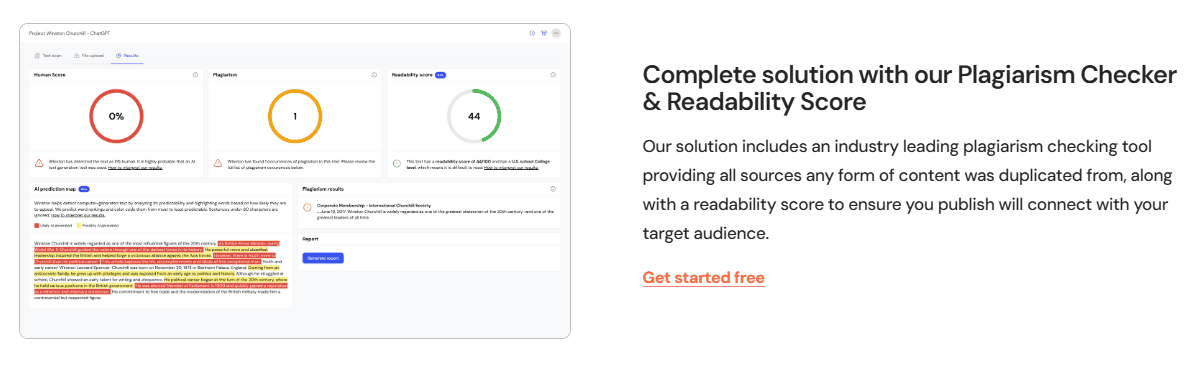
Task: Open 'How to interpret' link under Readability score
Action: tap(511, 167)
